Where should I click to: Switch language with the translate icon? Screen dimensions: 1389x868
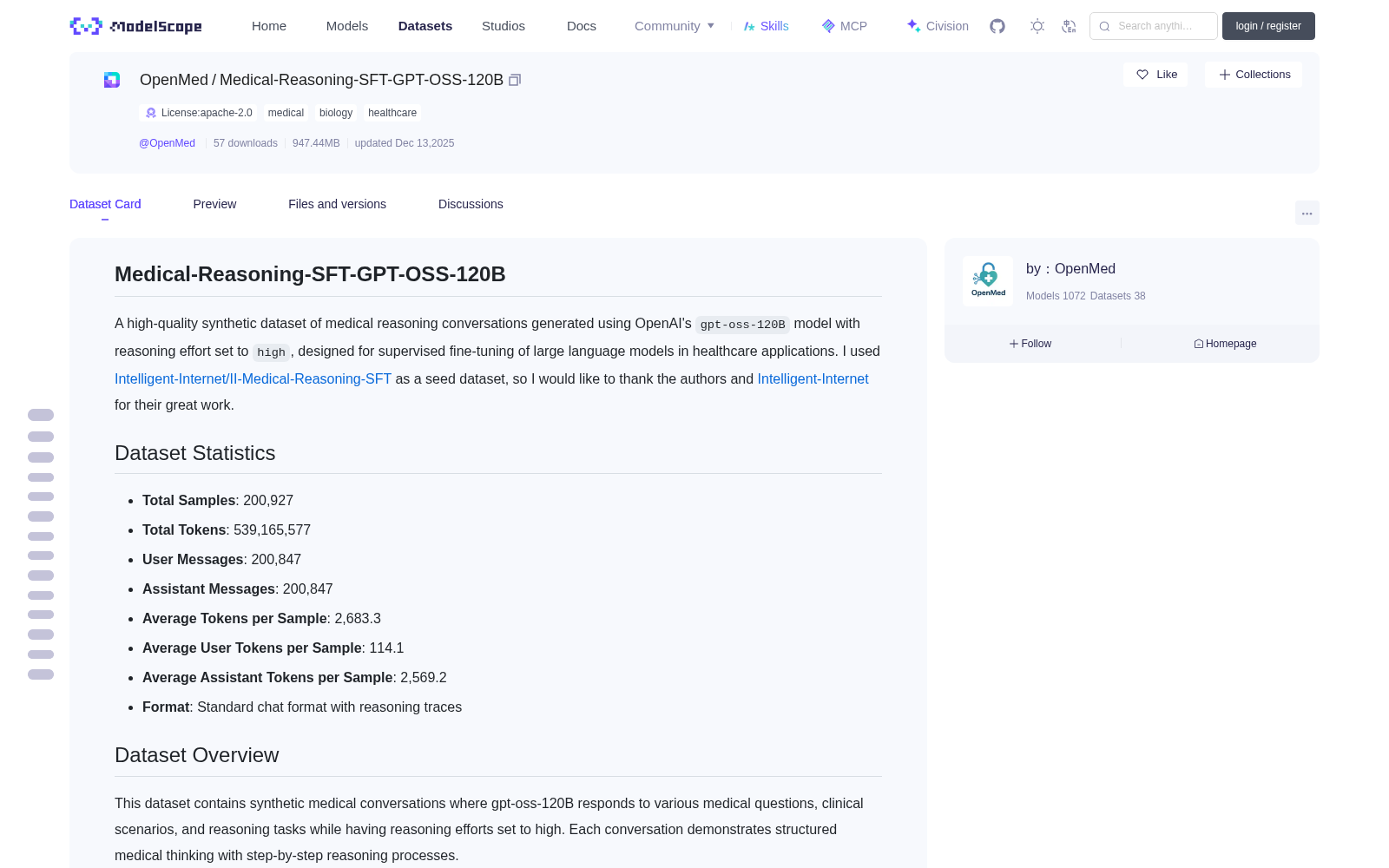[x=1070, y=26]
